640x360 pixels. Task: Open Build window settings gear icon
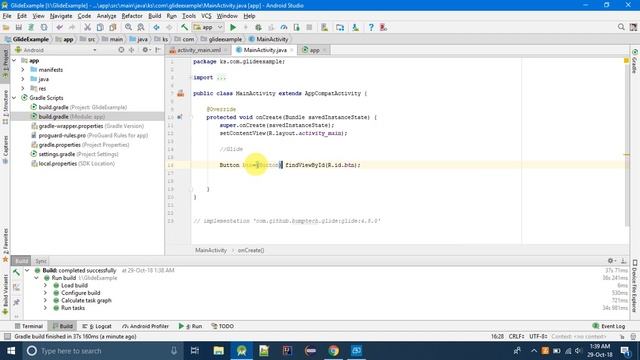[x=611, y=260]
